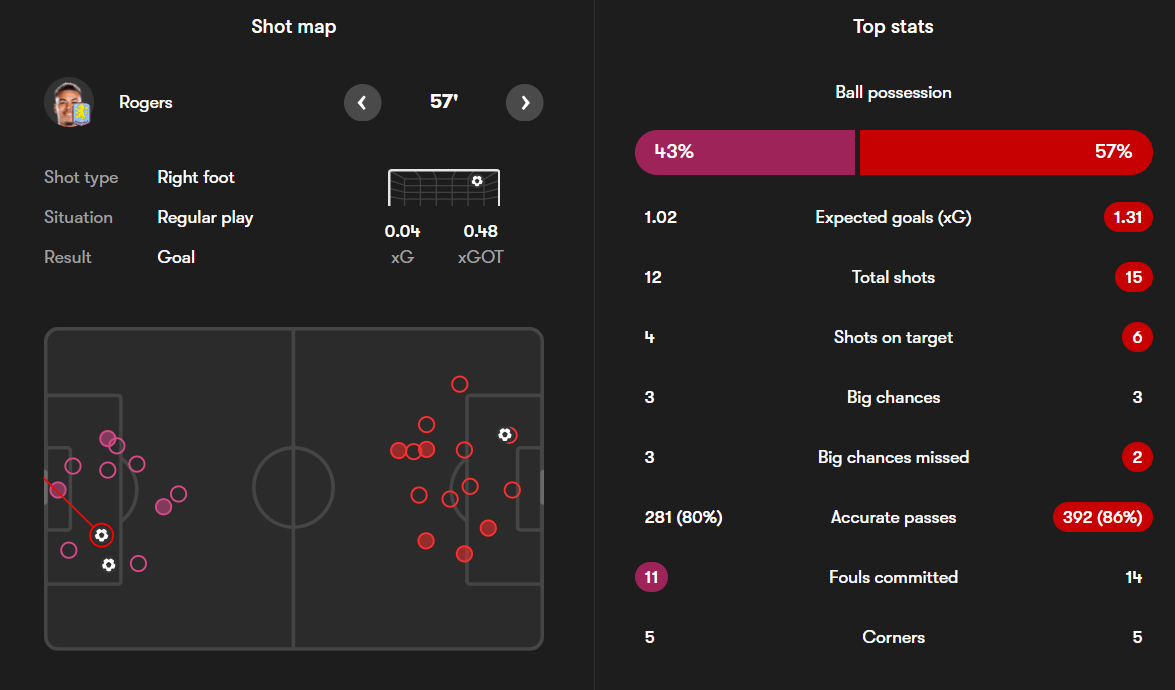
Task: Click the Total shots 15 badge
Action: tap(1133, 277)
